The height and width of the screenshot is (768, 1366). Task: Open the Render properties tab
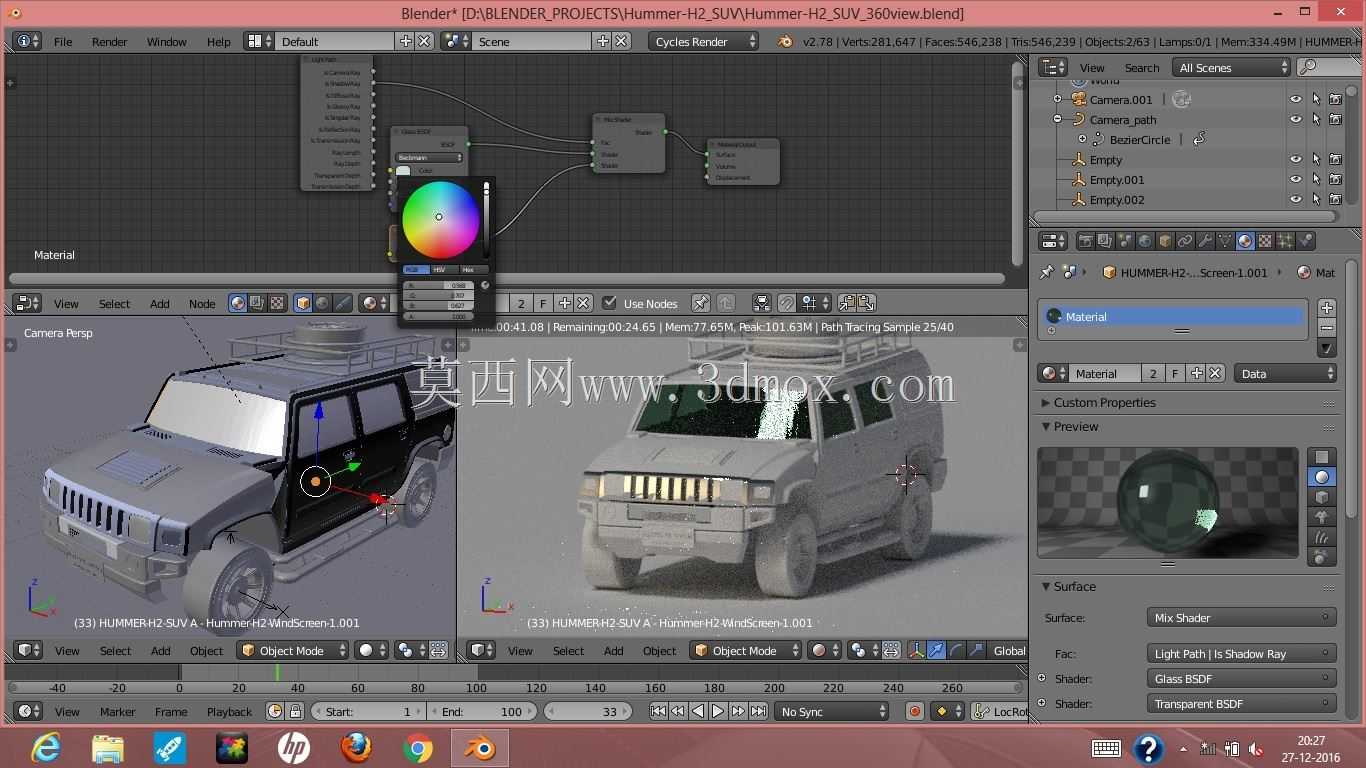tap(1085, 241)
